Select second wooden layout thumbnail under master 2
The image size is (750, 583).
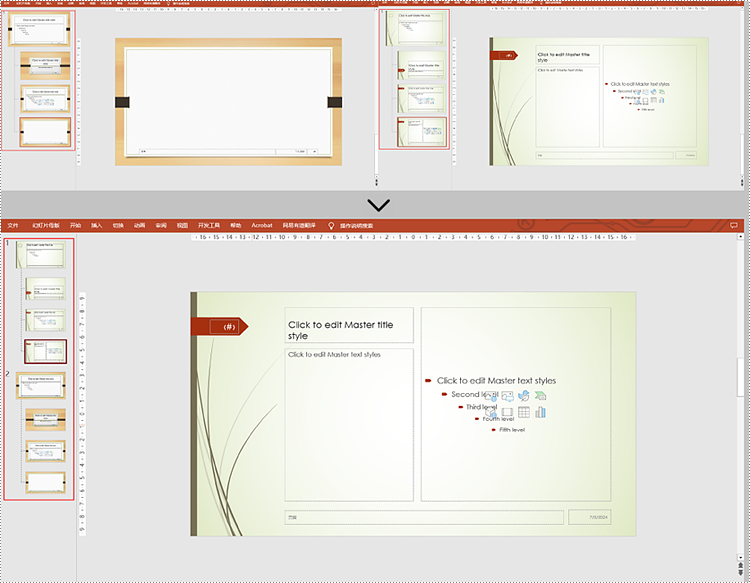[x=45, y=451]
